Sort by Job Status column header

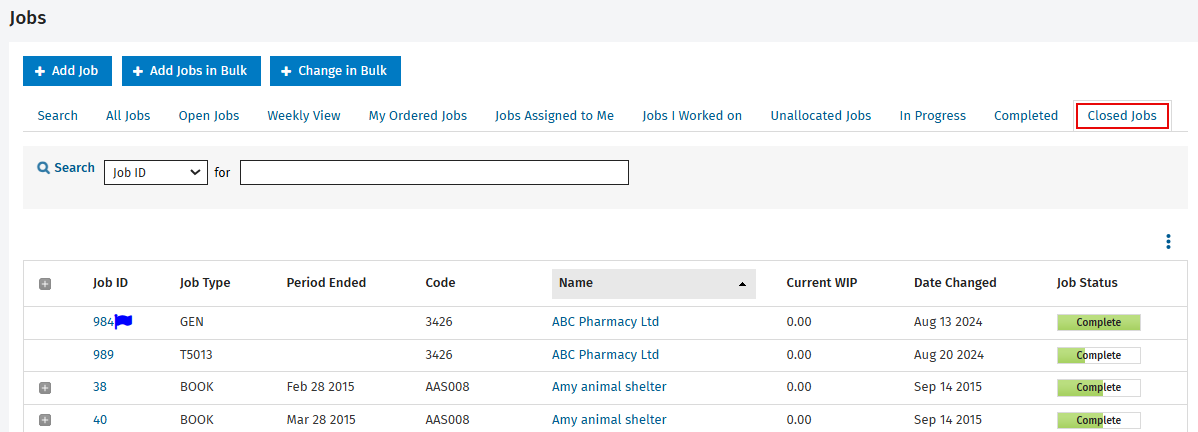tap(1087, 283)
